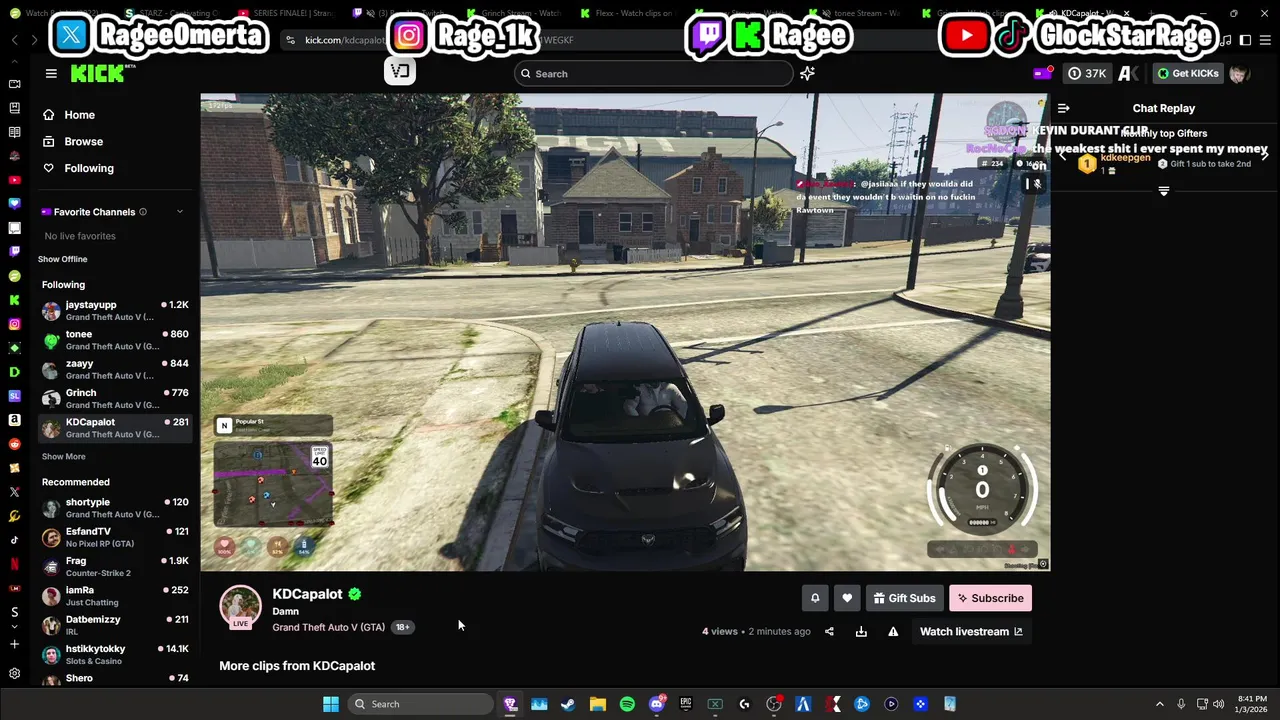Viewport: 1280px width, 720px height.
Task: Open EsfandTV recommended channel
Action: [115, 537]
